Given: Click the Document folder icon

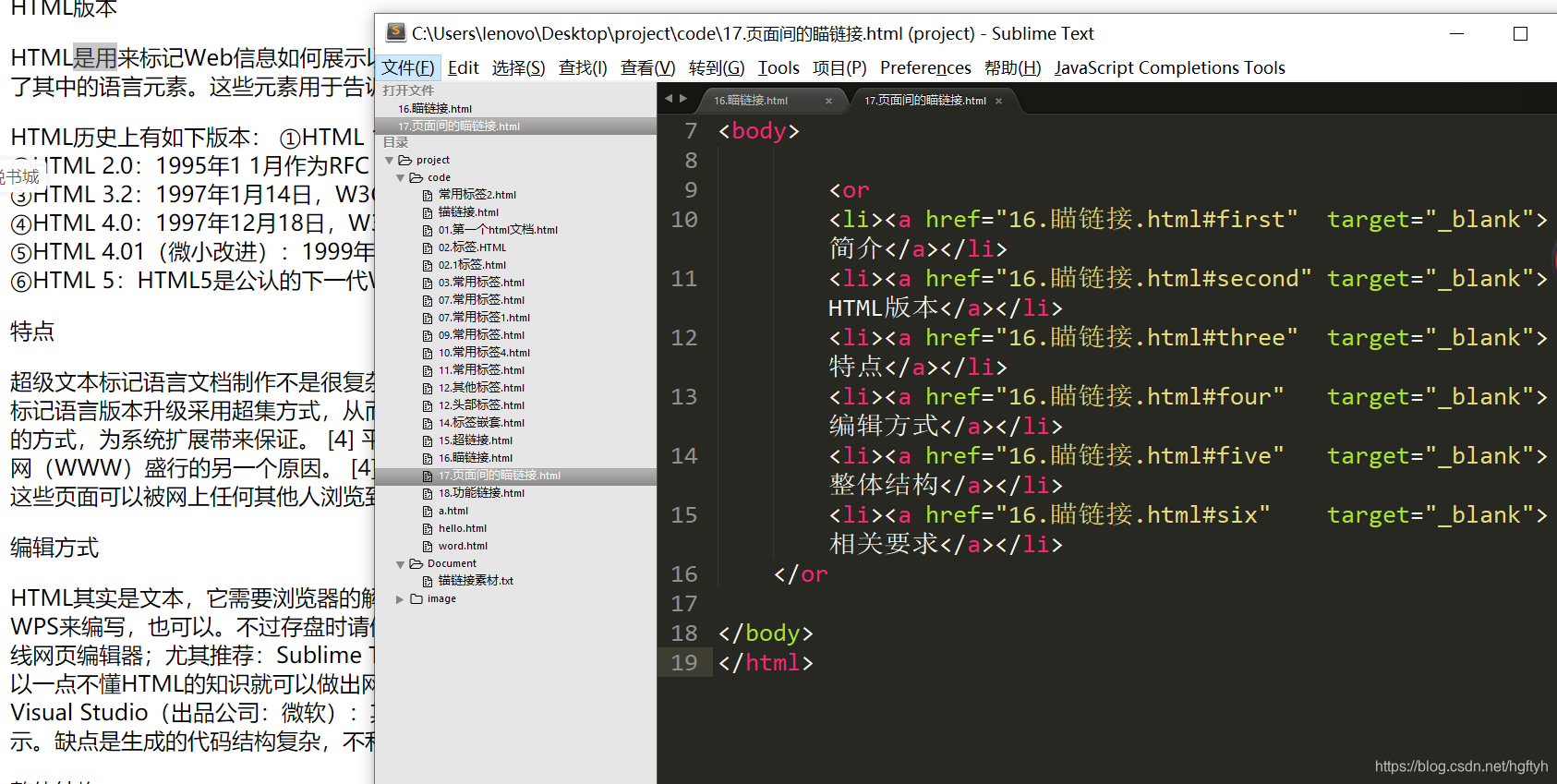Looking at the screenshot, I should tap(416, 563).
